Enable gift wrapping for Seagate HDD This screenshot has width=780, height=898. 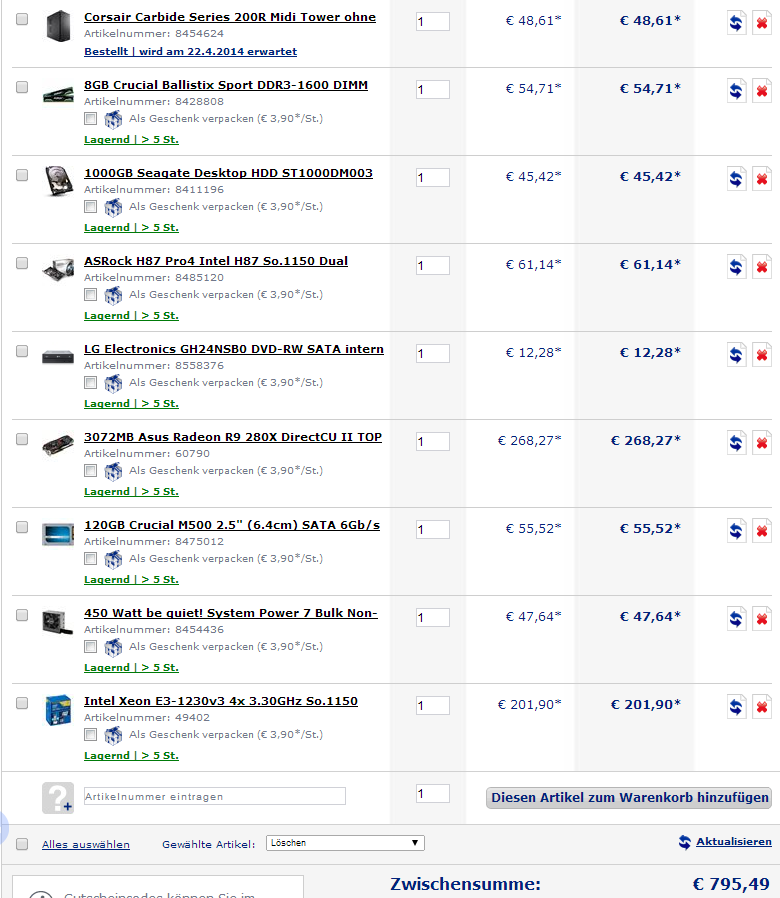pyautogui.click(x=90, y=206)
